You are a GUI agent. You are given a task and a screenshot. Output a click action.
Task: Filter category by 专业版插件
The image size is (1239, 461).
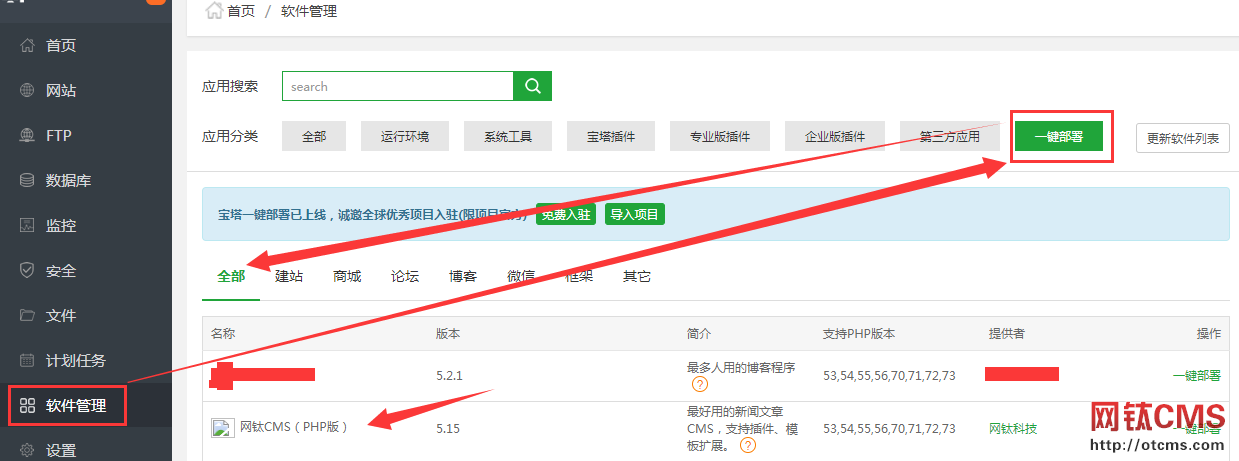[x=720, y=136]
